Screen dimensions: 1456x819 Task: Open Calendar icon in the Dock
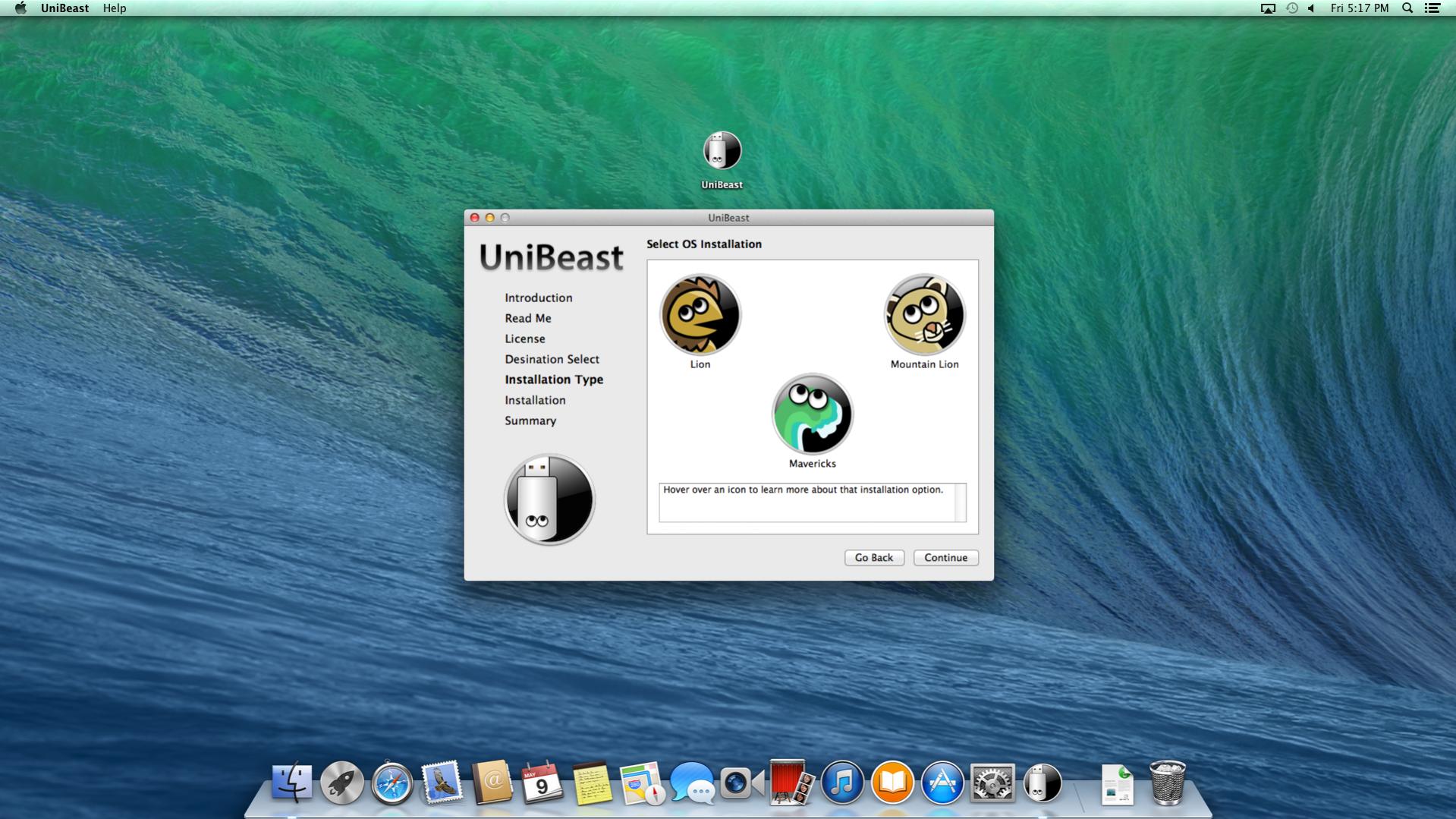542,783
